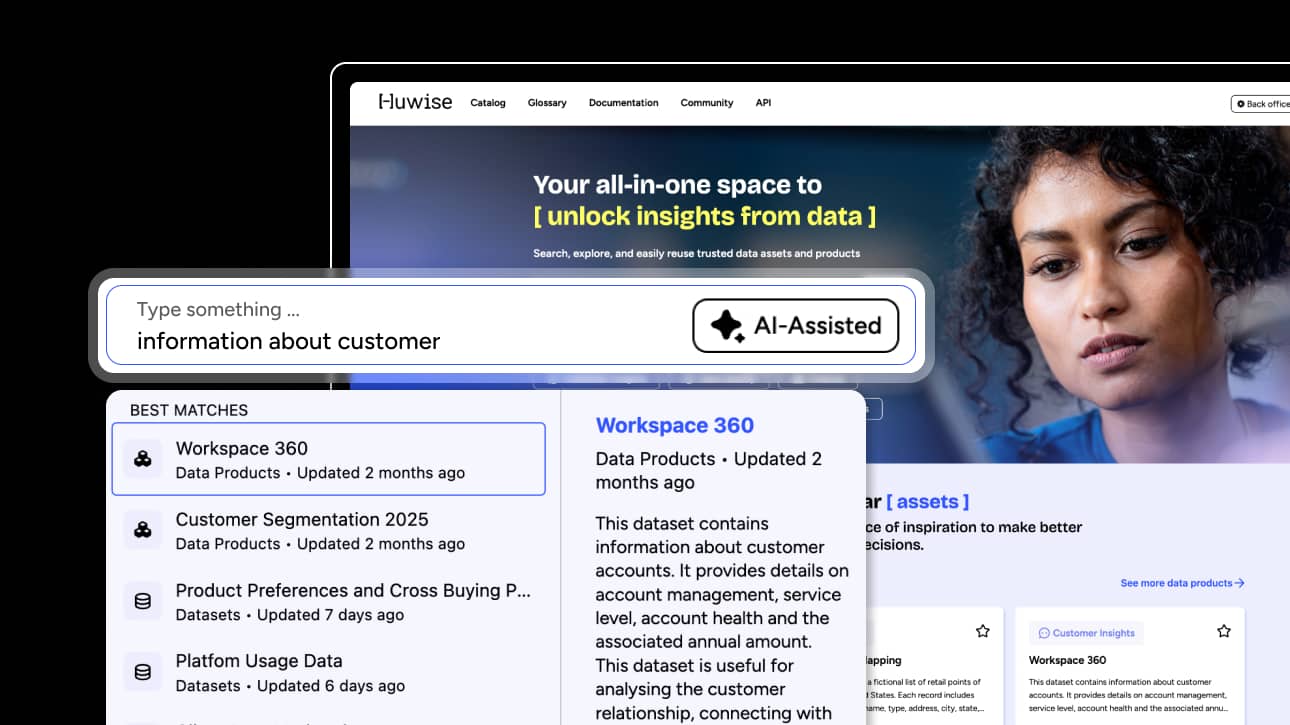Image resolution: width=1290 pixels, height=725 pixels.
Task: Click the sparkle icon in AI-Assisted button
Action: [x=727, y=326]
